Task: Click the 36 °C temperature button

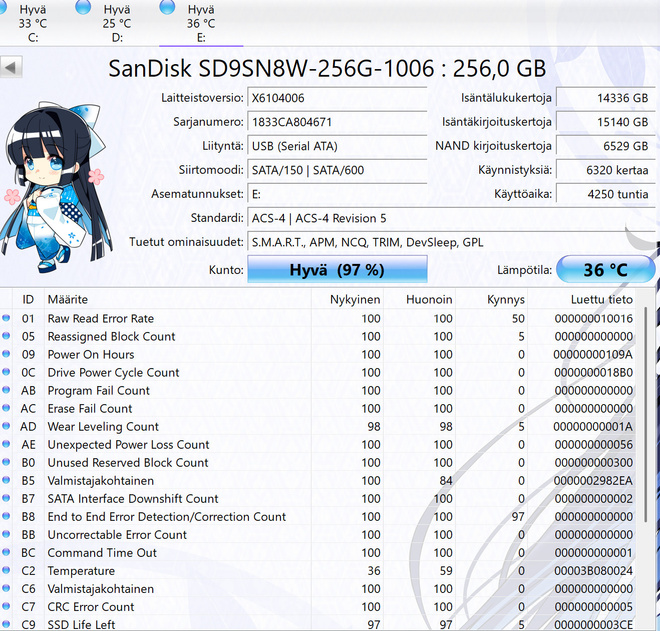Action: click(605, 269)
